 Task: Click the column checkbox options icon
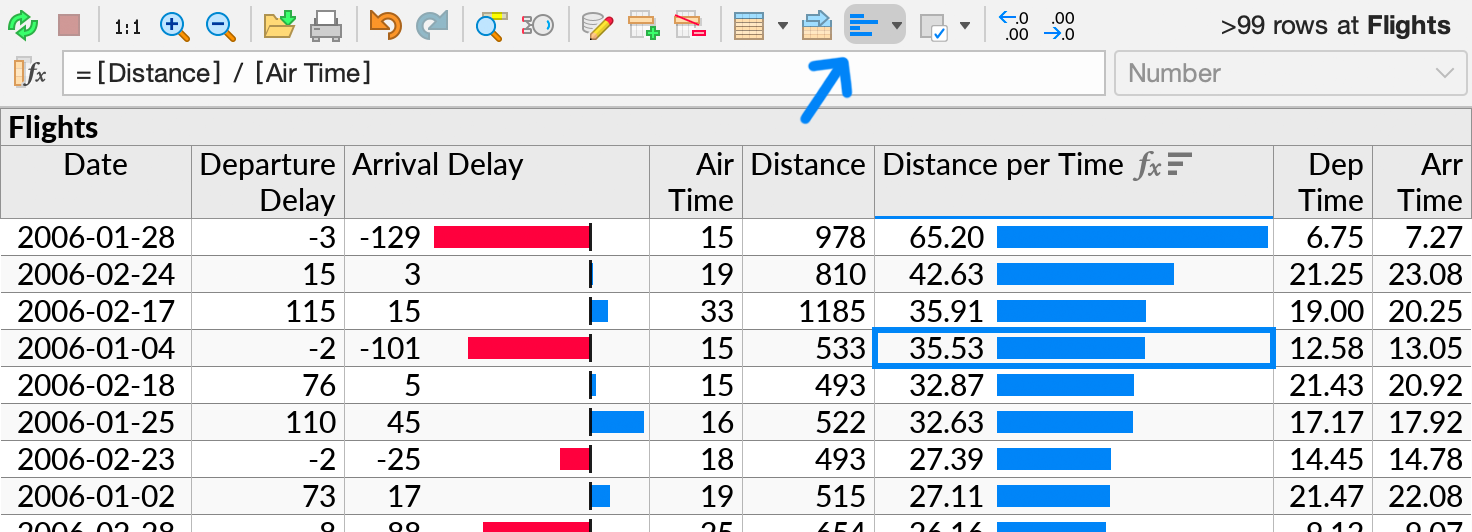tap(932, 25)
